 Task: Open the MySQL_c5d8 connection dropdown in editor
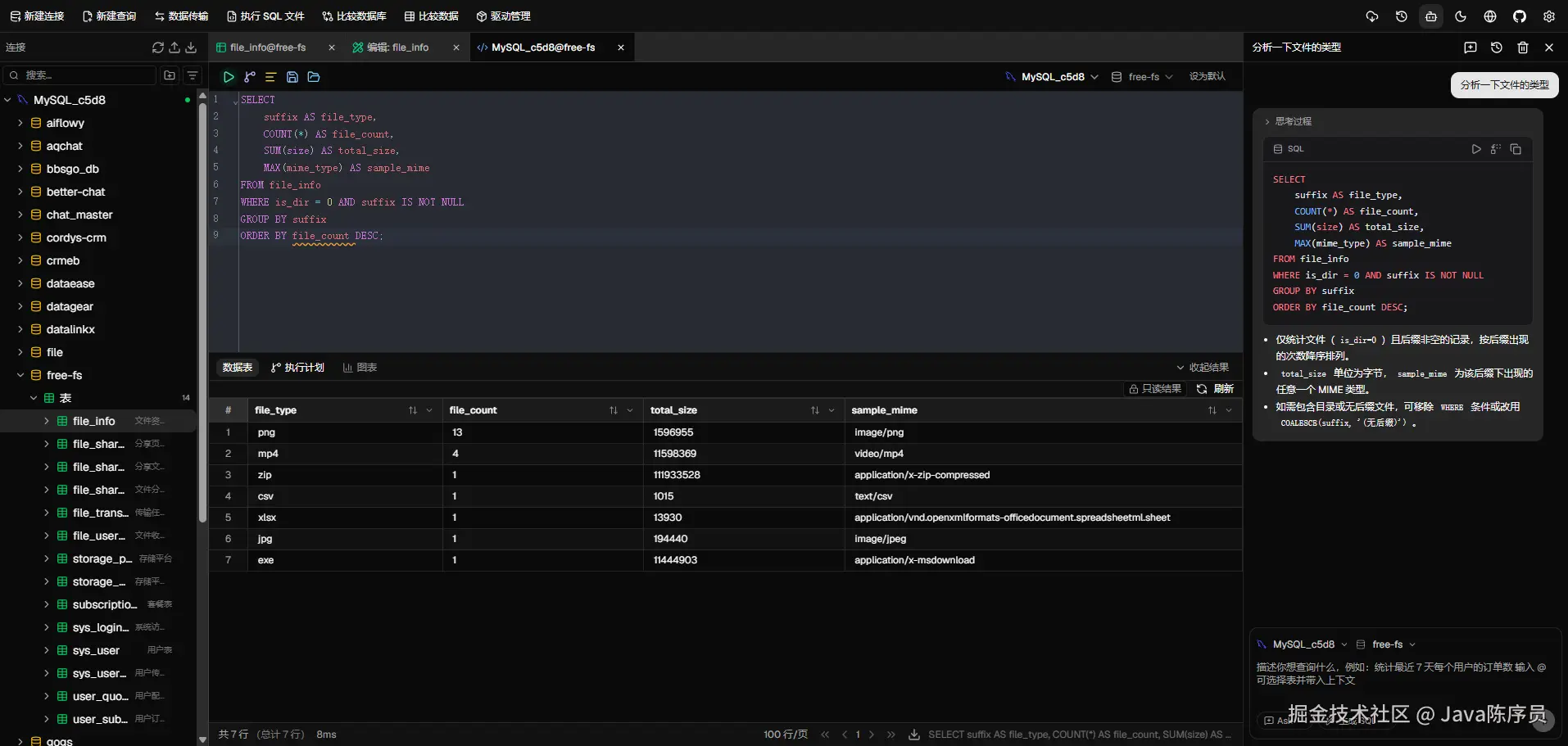1053,77
